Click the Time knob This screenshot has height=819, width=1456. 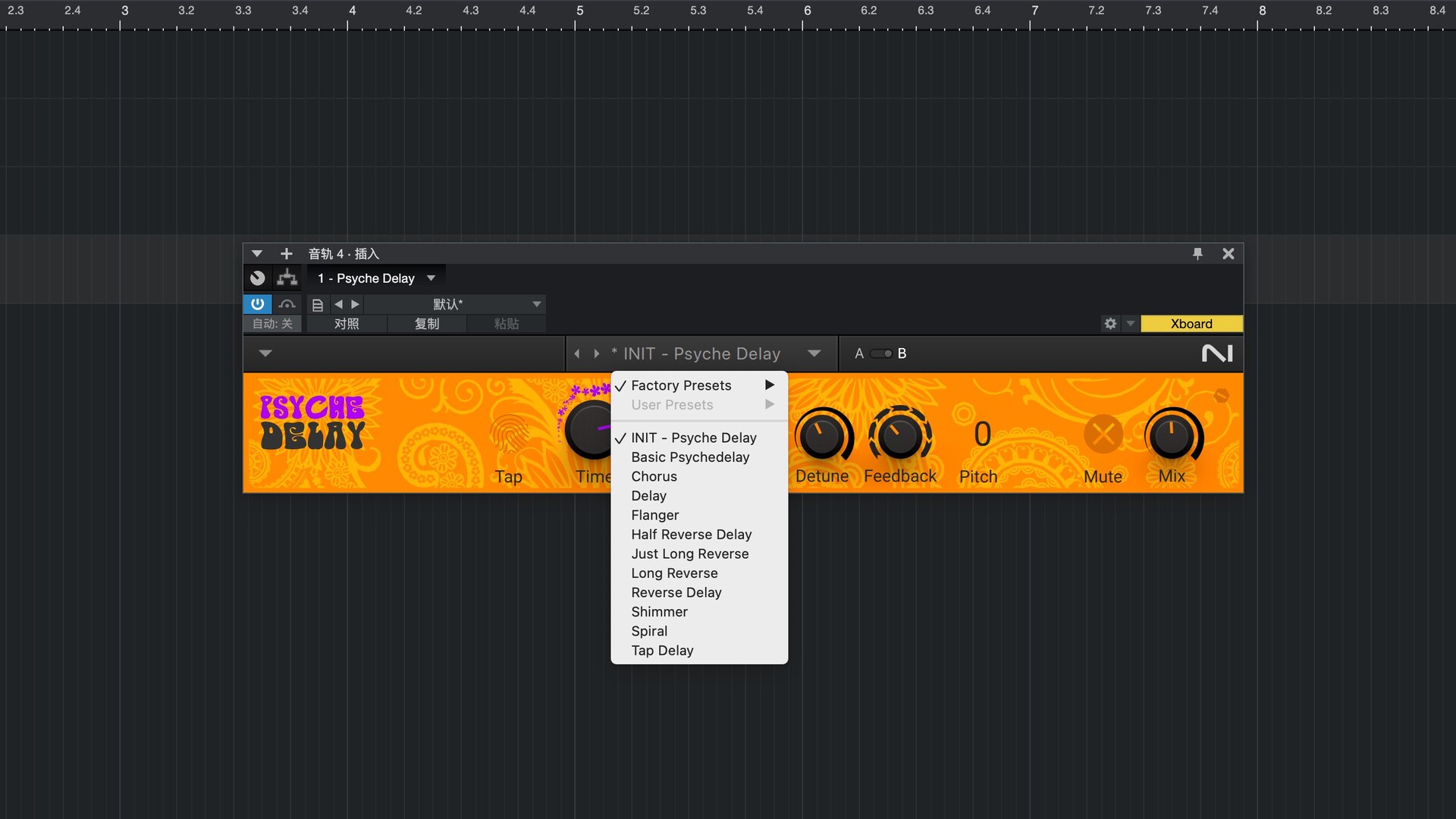pos(590,430)
